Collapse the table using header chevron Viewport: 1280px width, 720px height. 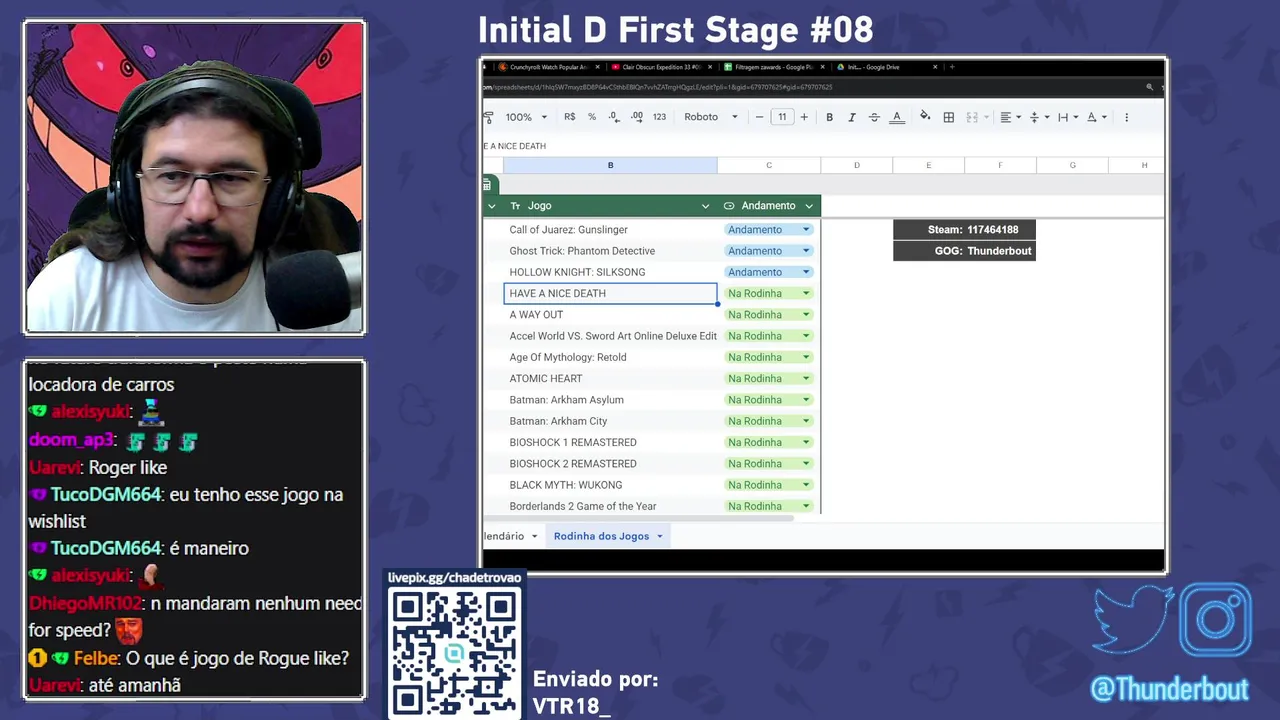(x=491, y=206)
